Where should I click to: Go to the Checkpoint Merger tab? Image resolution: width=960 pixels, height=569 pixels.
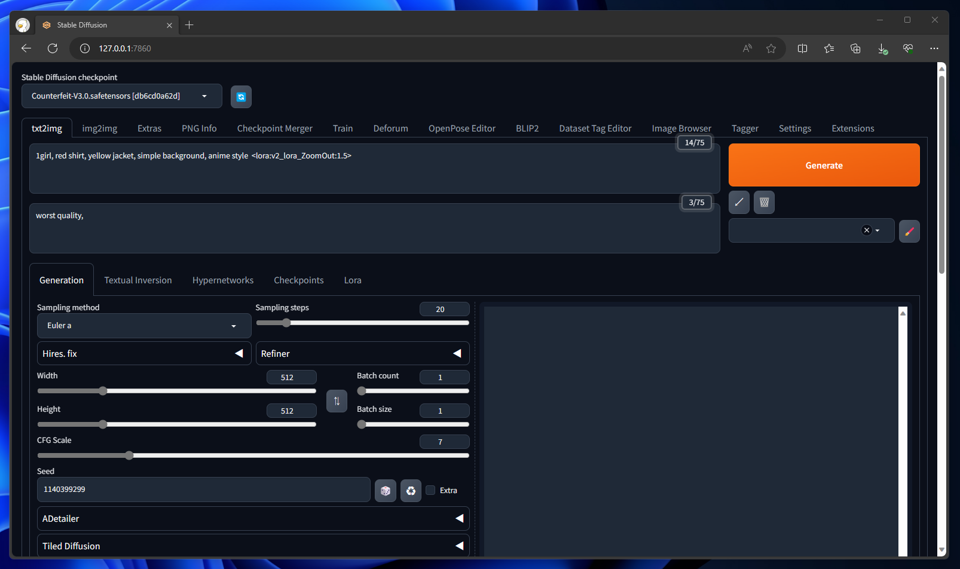pos(274,128)
